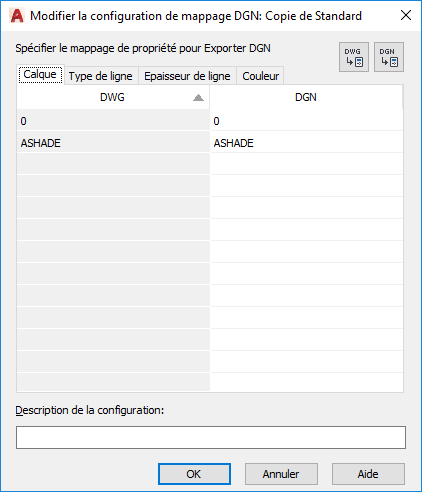Click the first empty DGN cell below ASHADE

coord(306,165)
